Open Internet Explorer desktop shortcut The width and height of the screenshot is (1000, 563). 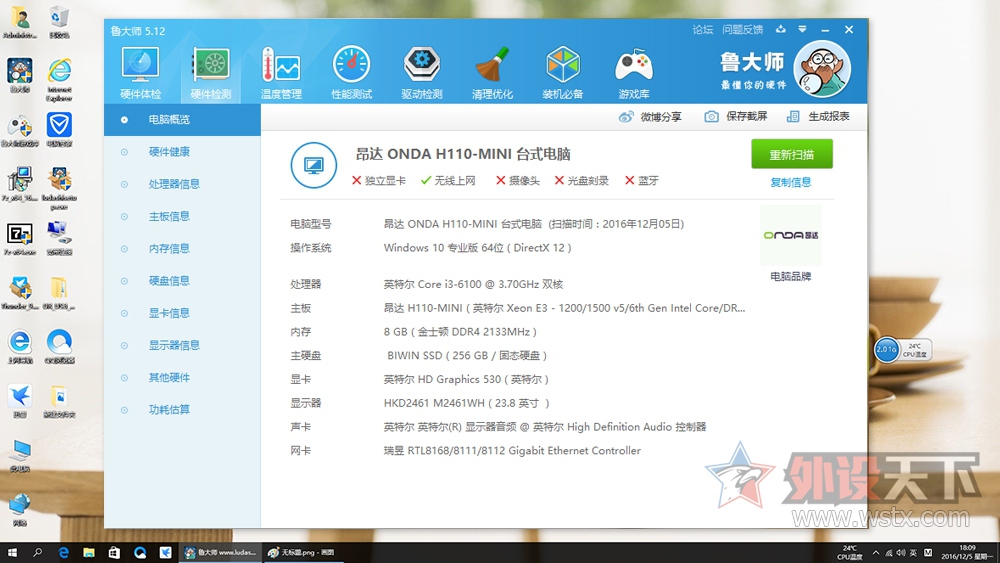59,80
